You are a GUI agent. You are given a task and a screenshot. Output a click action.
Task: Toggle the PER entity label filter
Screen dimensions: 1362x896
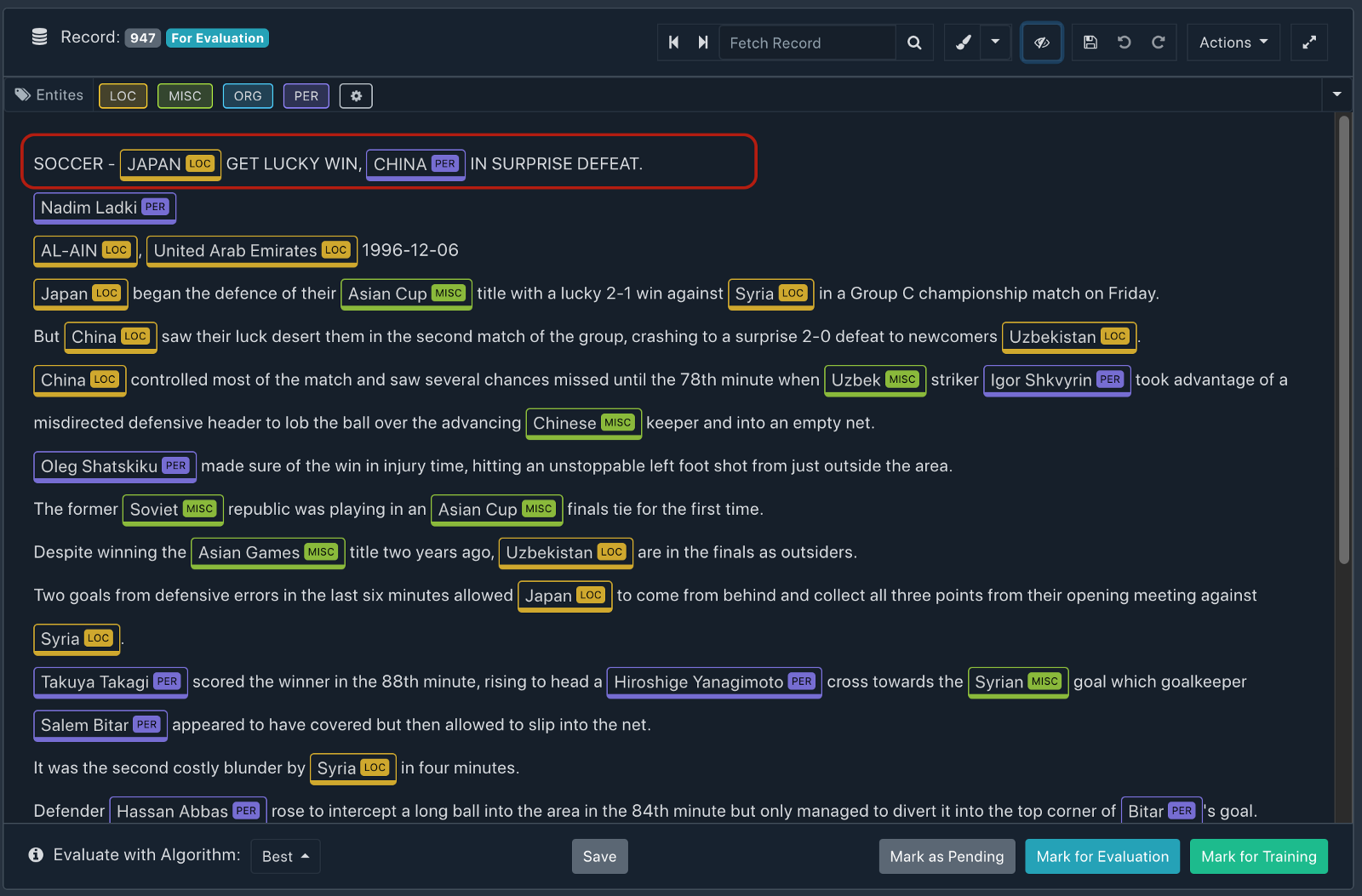[x=306, y=95]
